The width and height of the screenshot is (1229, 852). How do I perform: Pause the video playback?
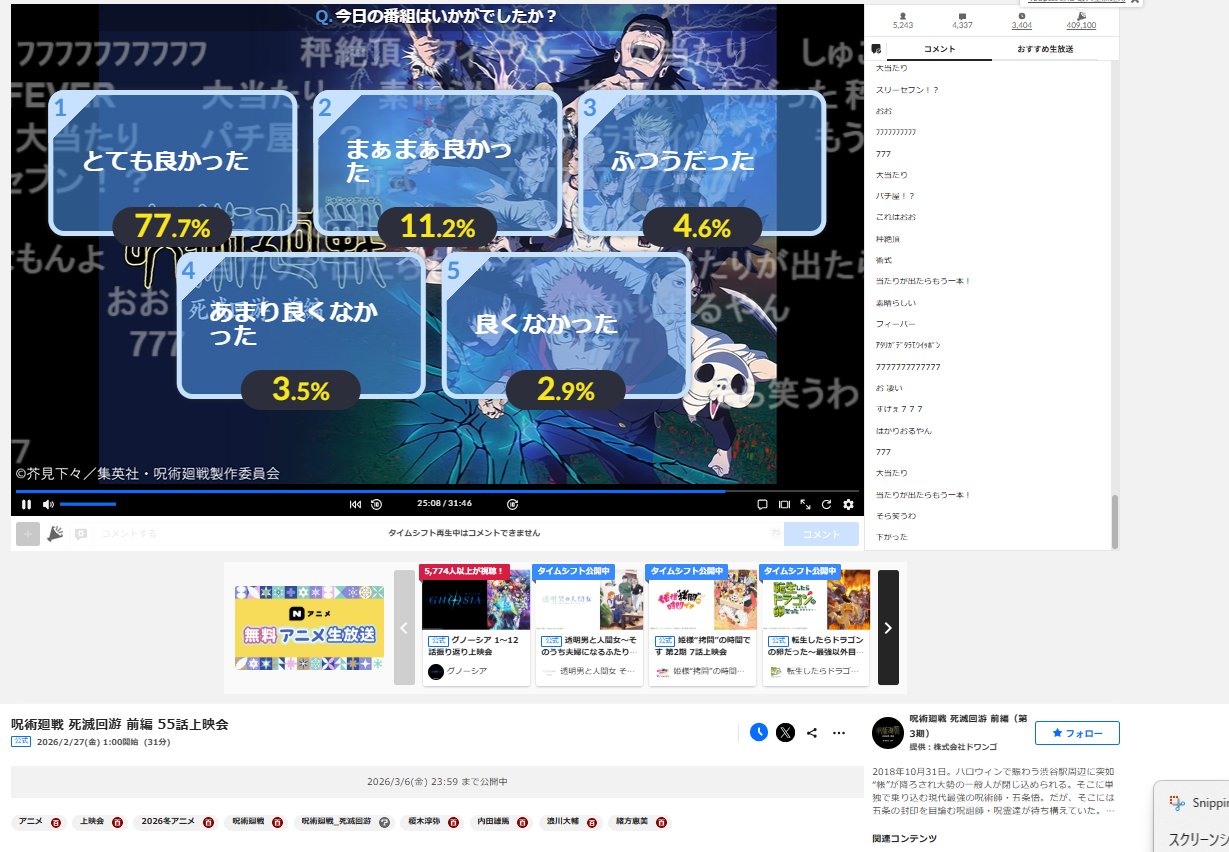27,504
